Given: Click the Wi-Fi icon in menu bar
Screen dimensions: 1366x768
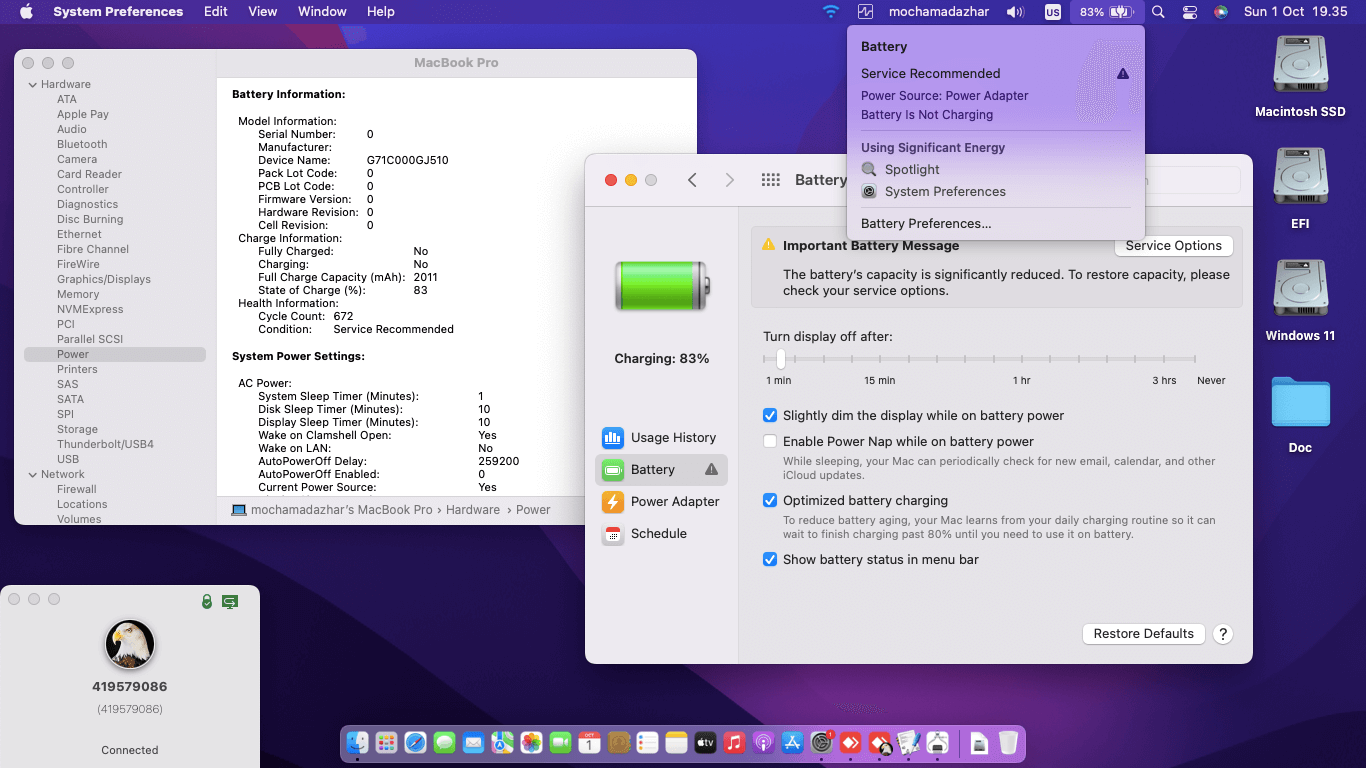Looking at the screenshot, I should [831, 11].
